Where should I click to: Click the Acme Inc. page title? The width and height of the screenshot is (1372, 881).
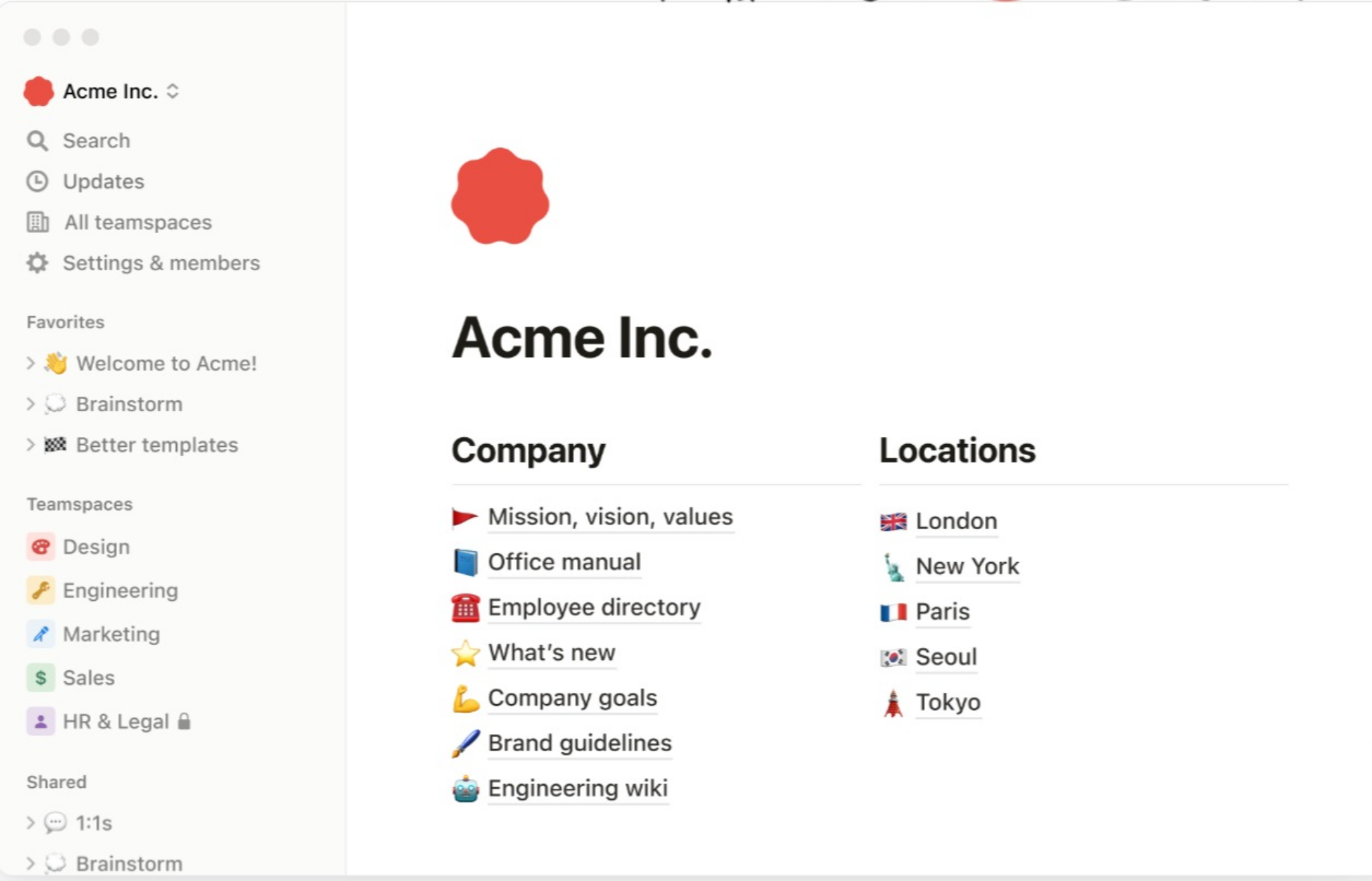(x=582, y=338)
